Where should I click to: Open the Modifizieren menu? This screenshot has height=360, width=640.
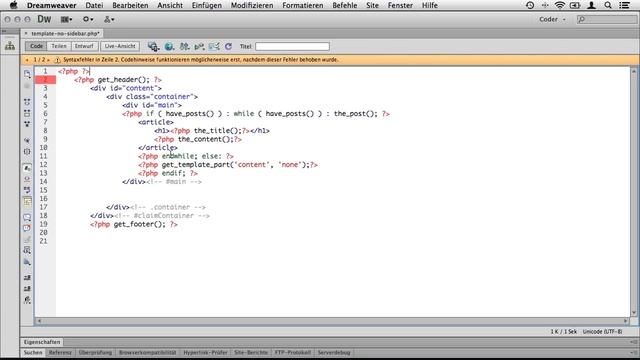click(252, 5)
